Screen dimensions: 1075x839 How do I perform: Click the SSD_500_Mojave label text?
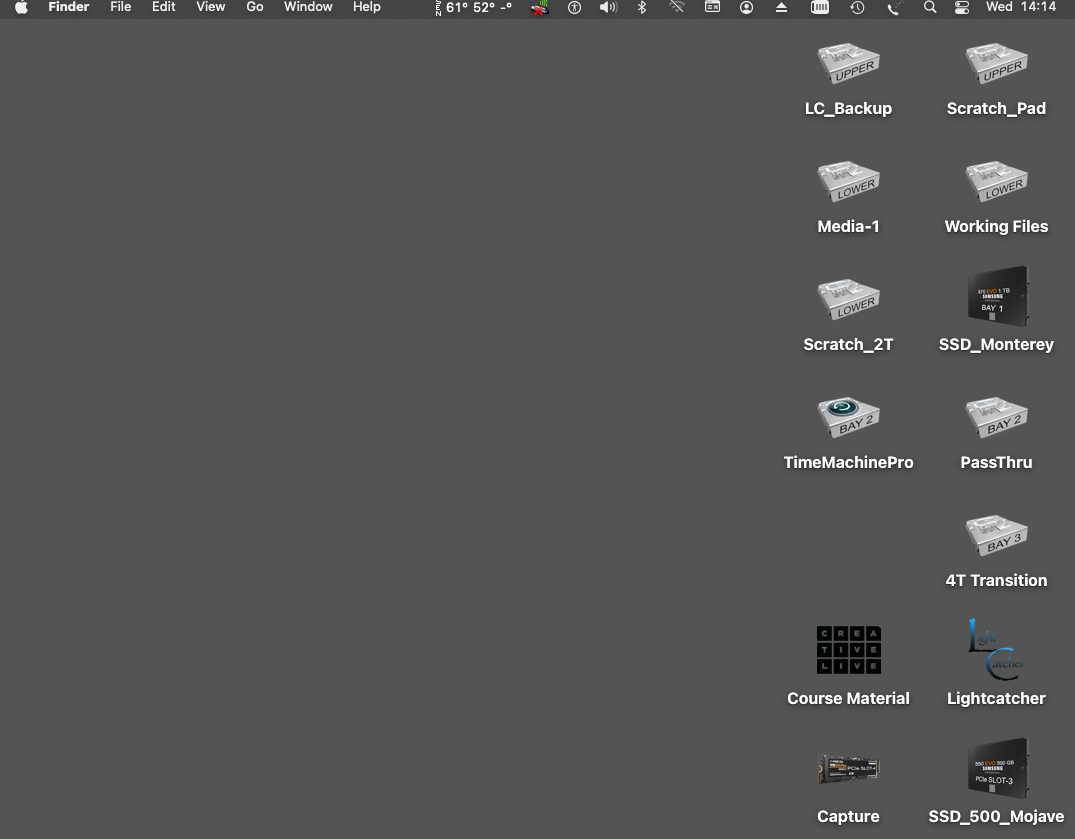997,816
